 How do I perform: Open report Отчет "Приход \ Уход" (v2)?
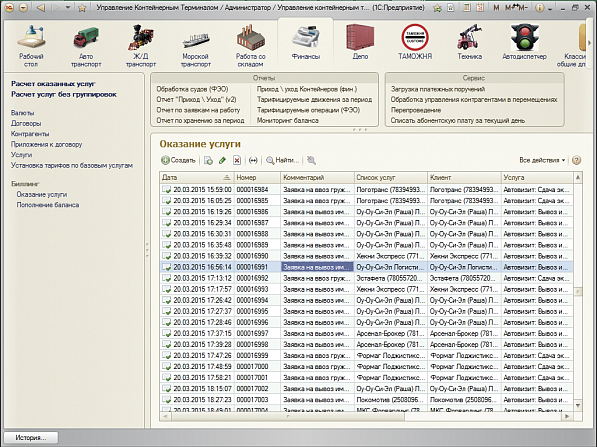coord(196,99)
